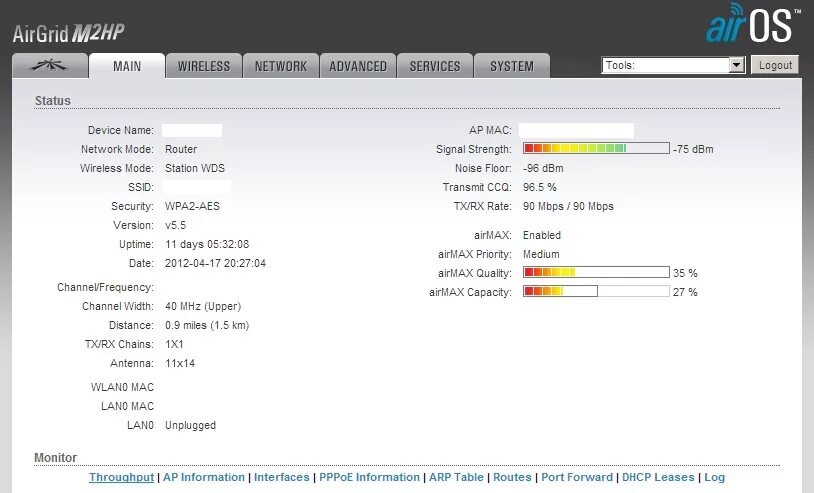Image resolution: width=814 pixels, height=493 pixels.
Task: Open the AP Information link
Action: 204,477
